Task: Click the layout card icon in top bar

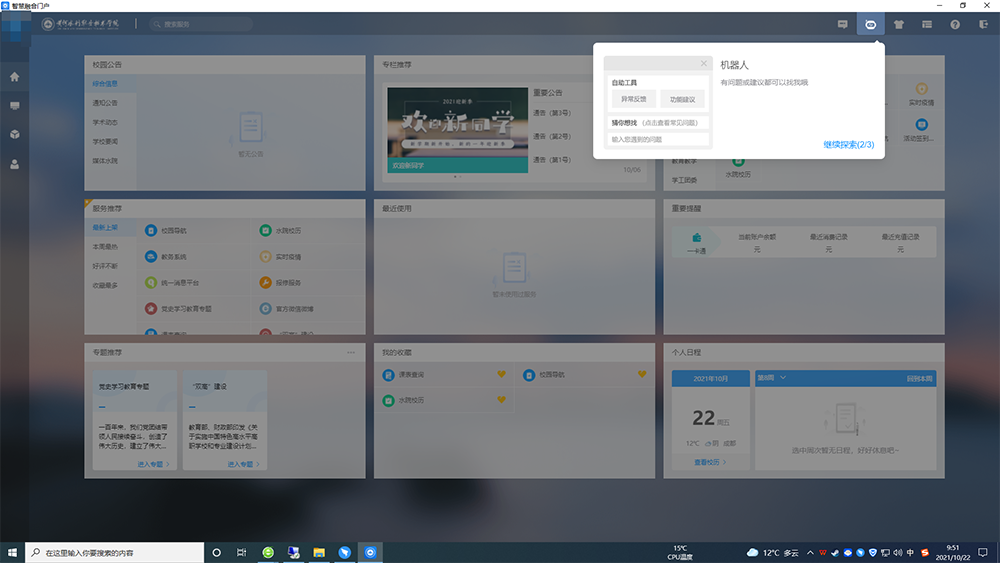Action: point(927,23)
